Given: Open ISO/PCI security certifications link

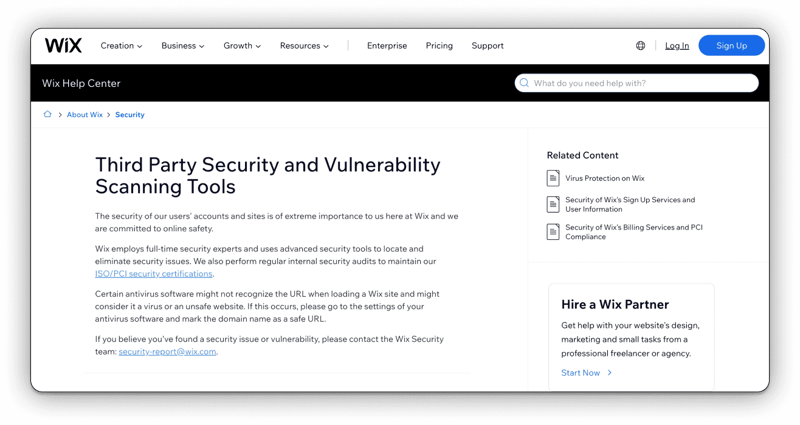Looking at the screenshot, I should pyautogui.click(x=154, y=273).
